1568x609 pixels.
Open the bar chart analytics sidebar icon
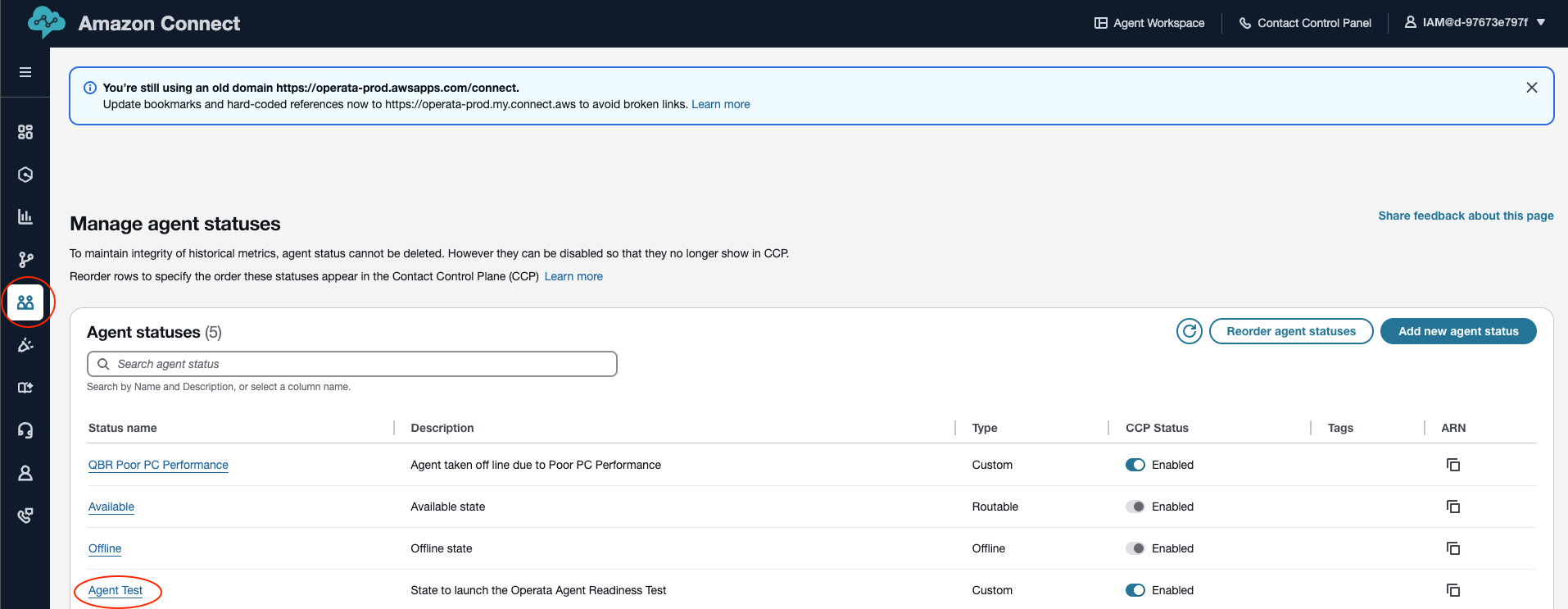coord(25,217)
